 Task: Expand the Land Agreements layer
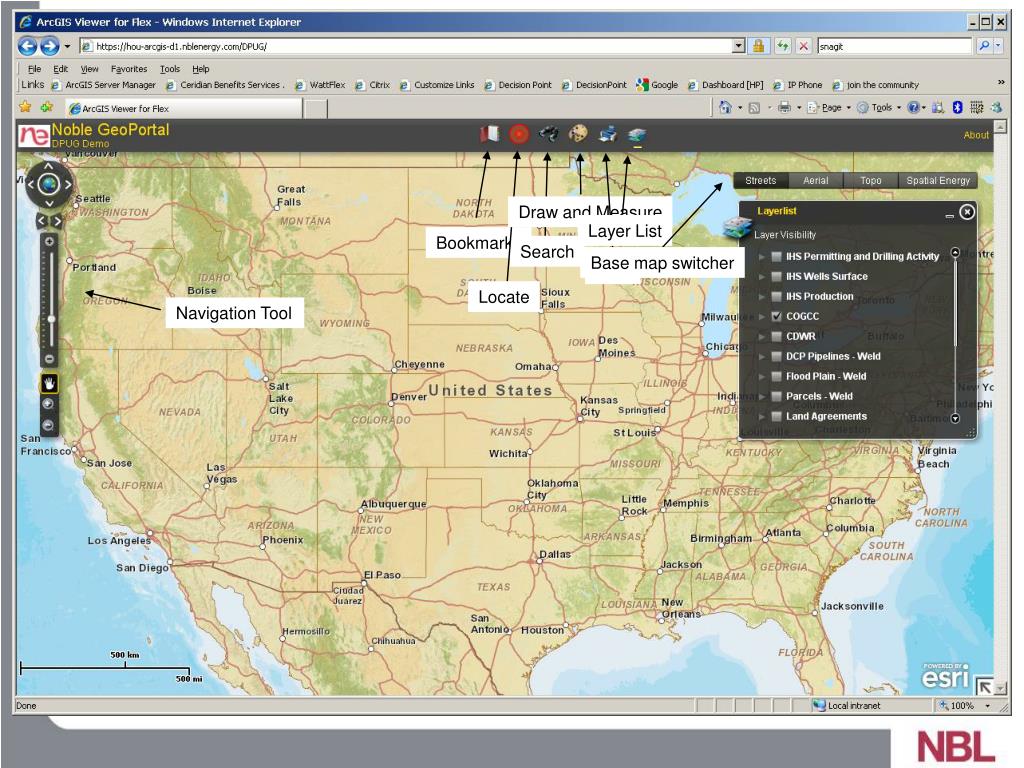click(761, 416)
